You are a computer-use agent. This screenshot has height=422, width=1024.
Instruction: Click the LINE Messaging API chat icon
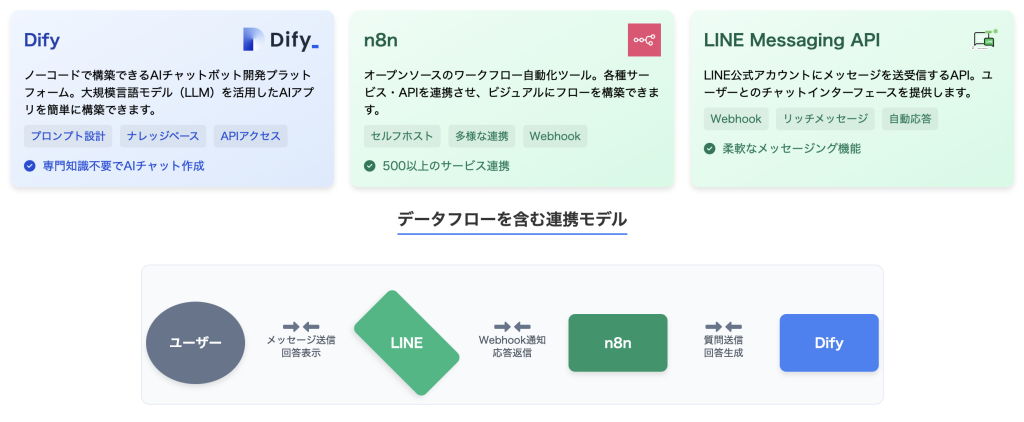pyautogui.click(x=984, y=40)
